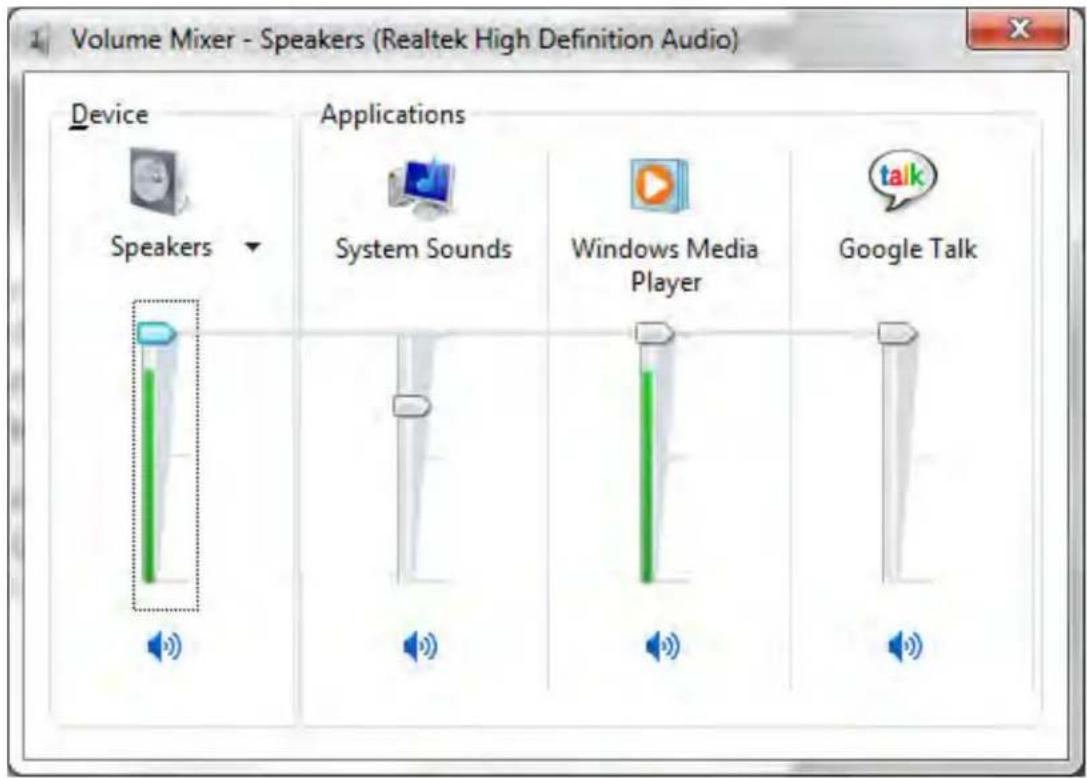
Task: Click the Google Talk label
Action: click(x=907, y=249)
